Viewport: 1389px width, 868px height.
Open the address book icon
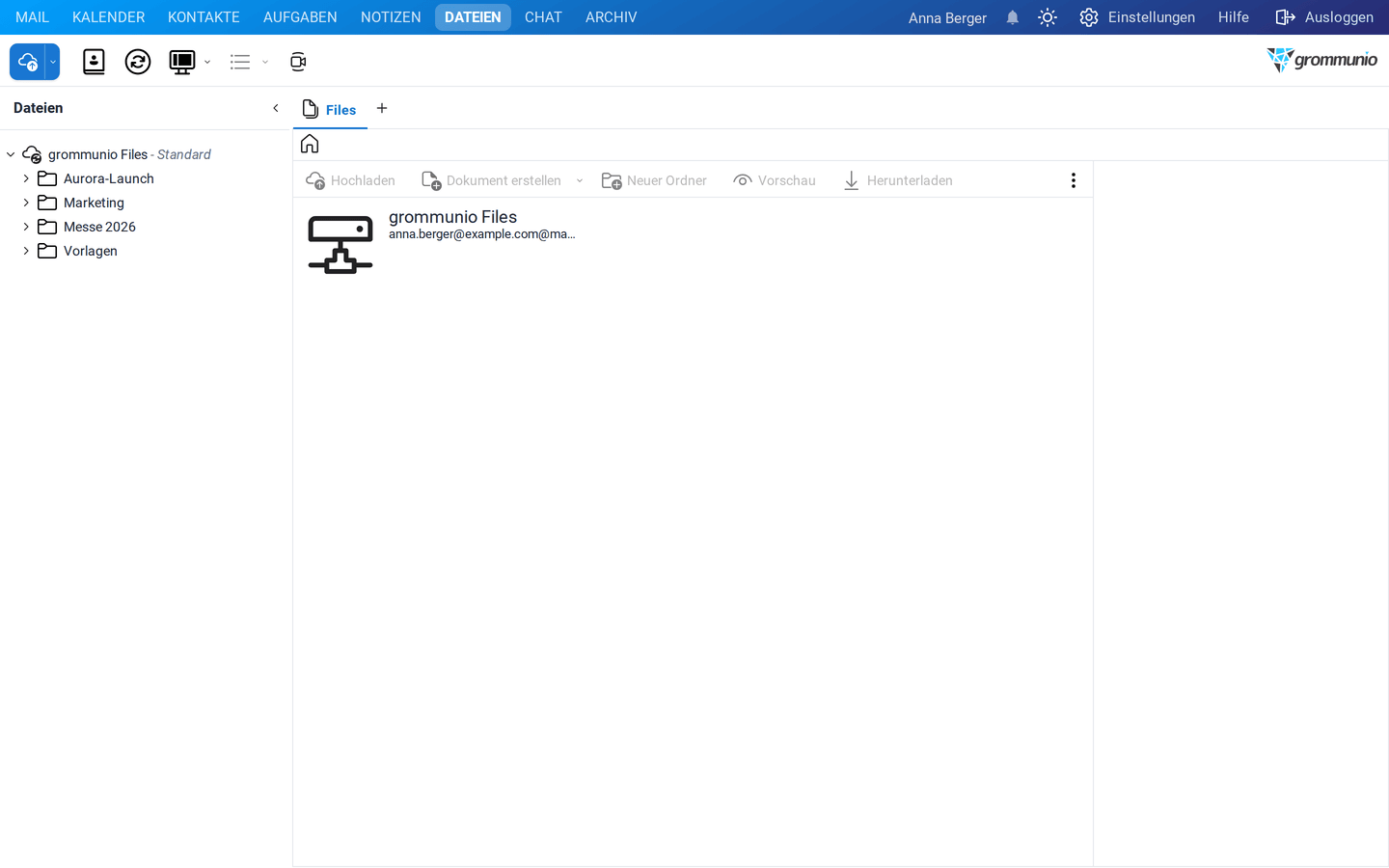[x=94, y=62]
